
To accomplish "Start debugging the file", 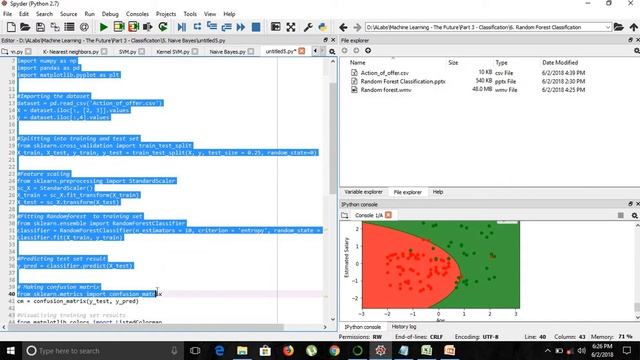I will coord(182,27).
